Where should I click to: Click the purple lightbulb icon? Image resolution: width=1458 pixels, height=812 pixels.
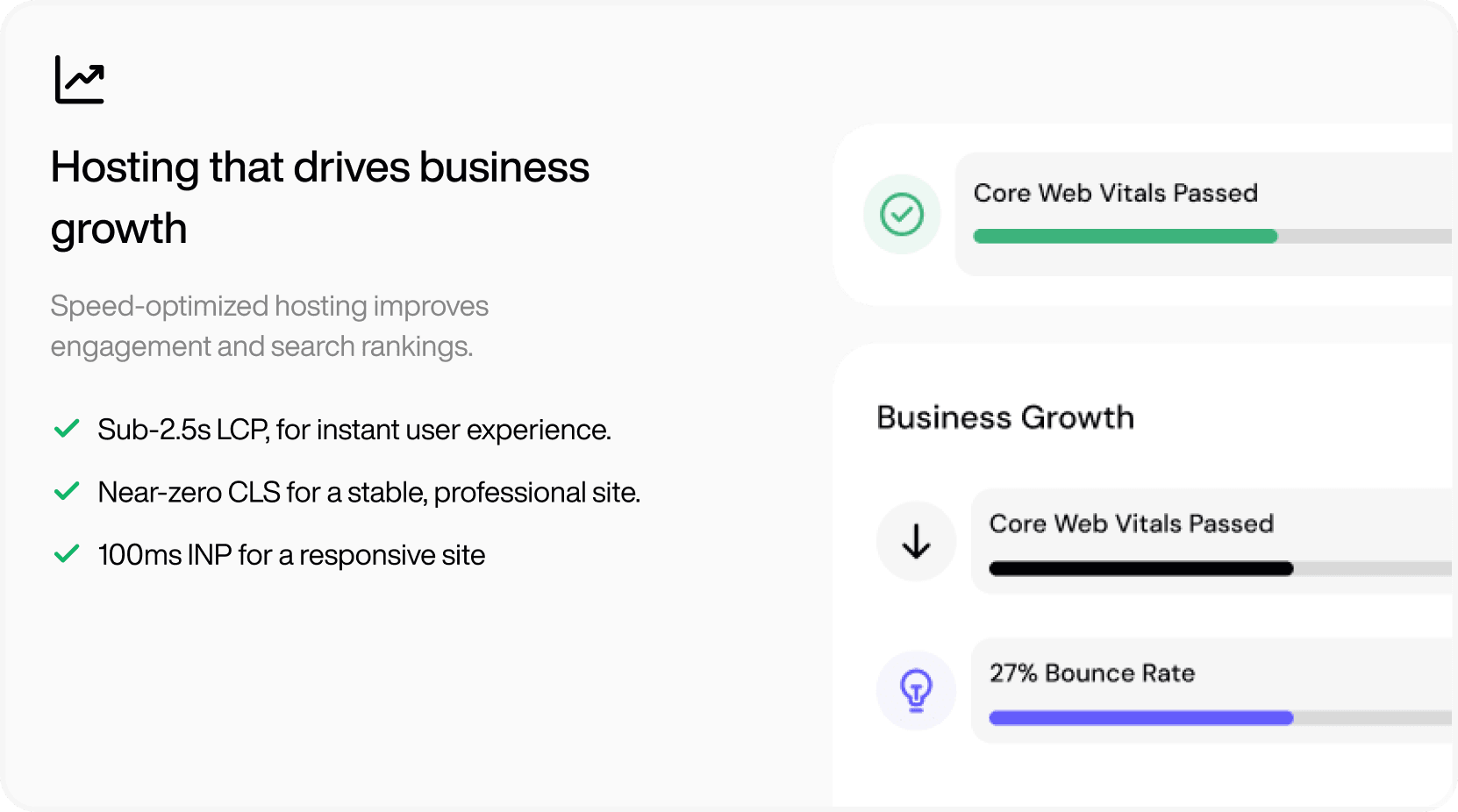[x=916, y=690]
